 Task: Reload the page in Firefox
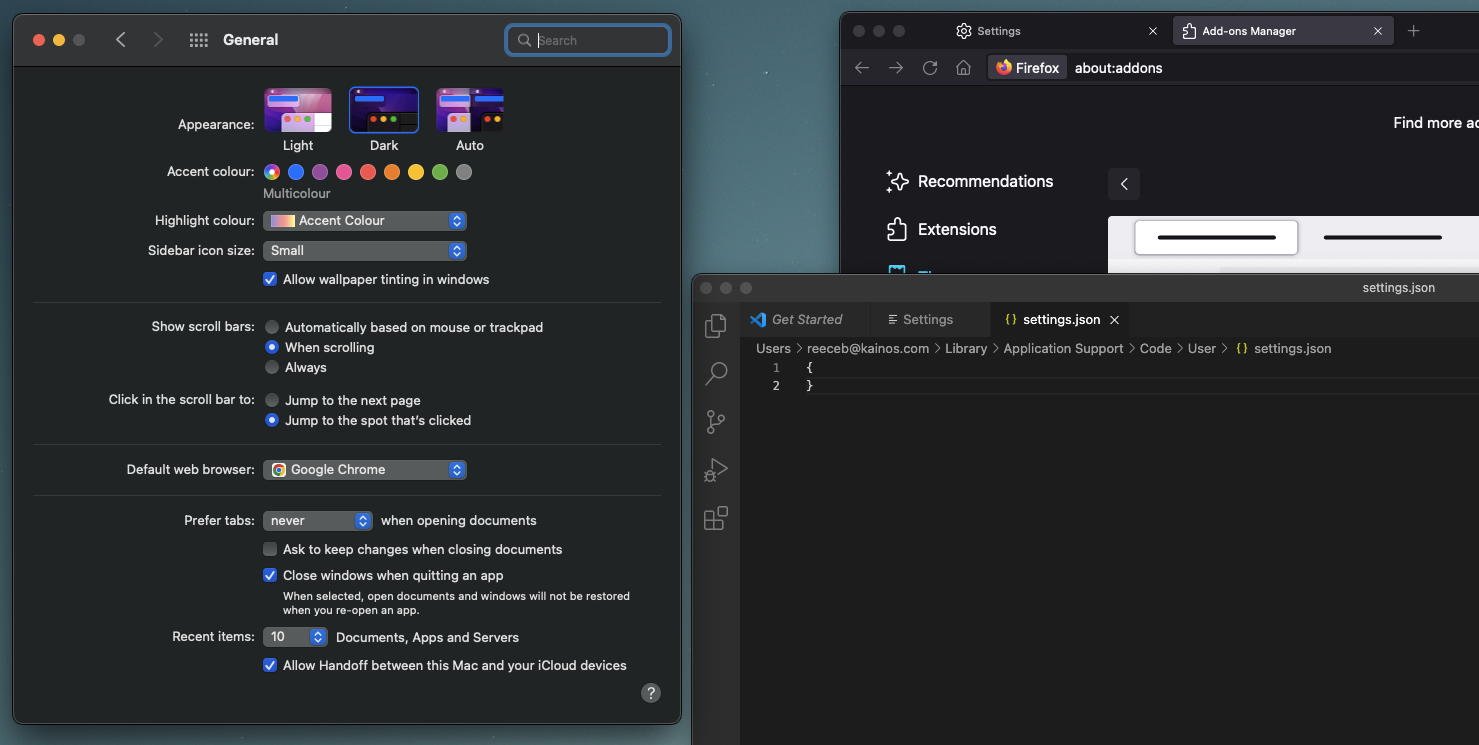(x=930, y=67)
